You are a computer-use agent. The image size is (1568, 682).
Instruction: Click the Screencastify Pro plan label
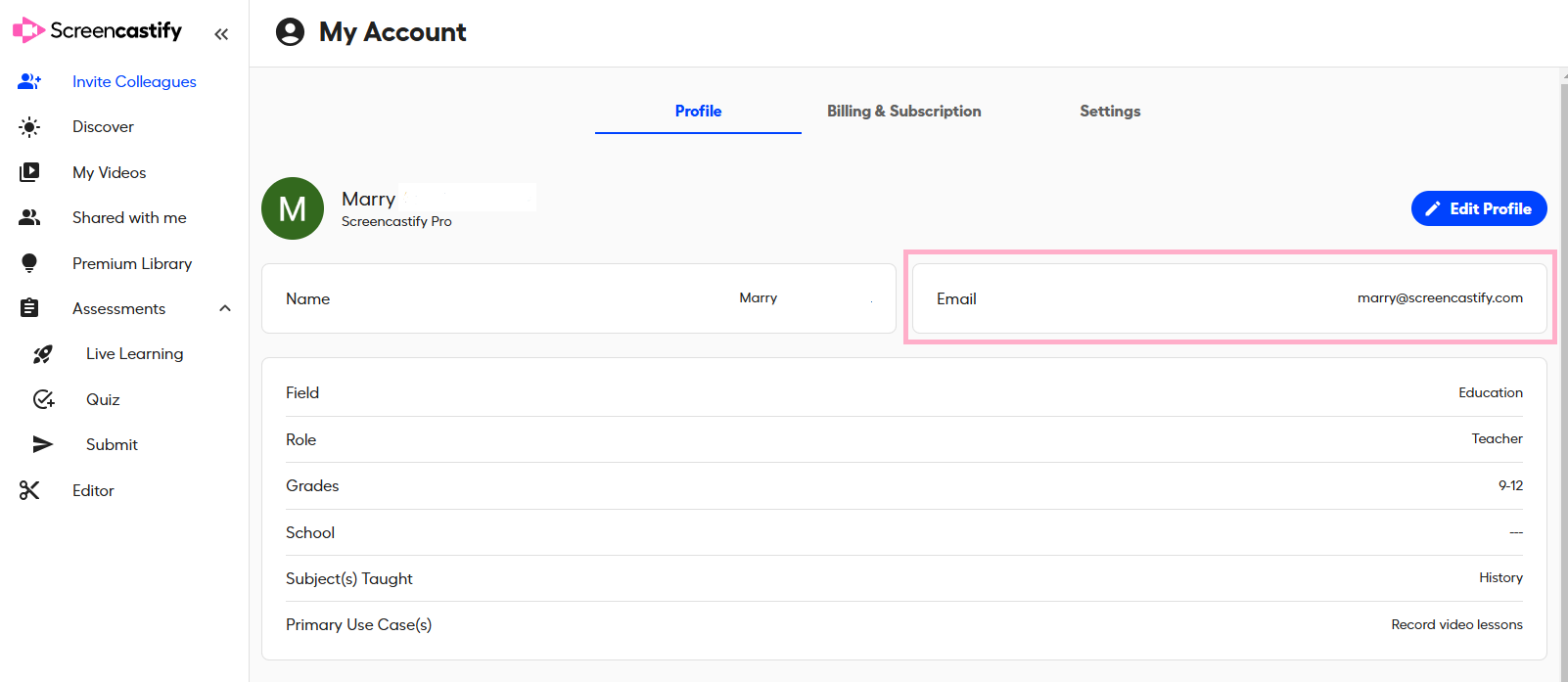coord(396,221)
